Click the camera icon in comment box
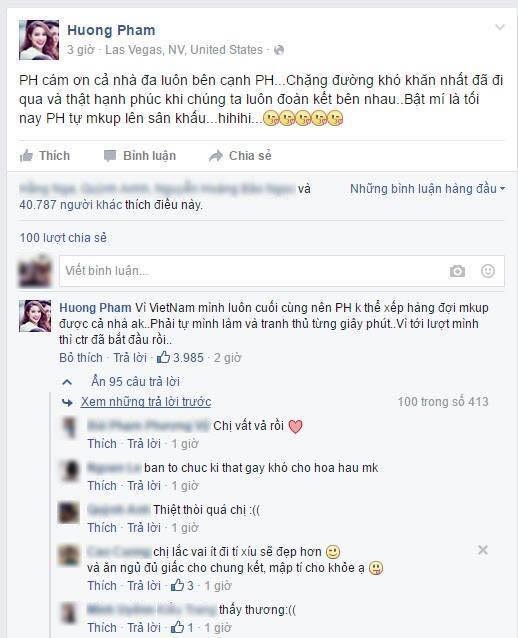Screen dimensions: 518x638 pos(457,271)
